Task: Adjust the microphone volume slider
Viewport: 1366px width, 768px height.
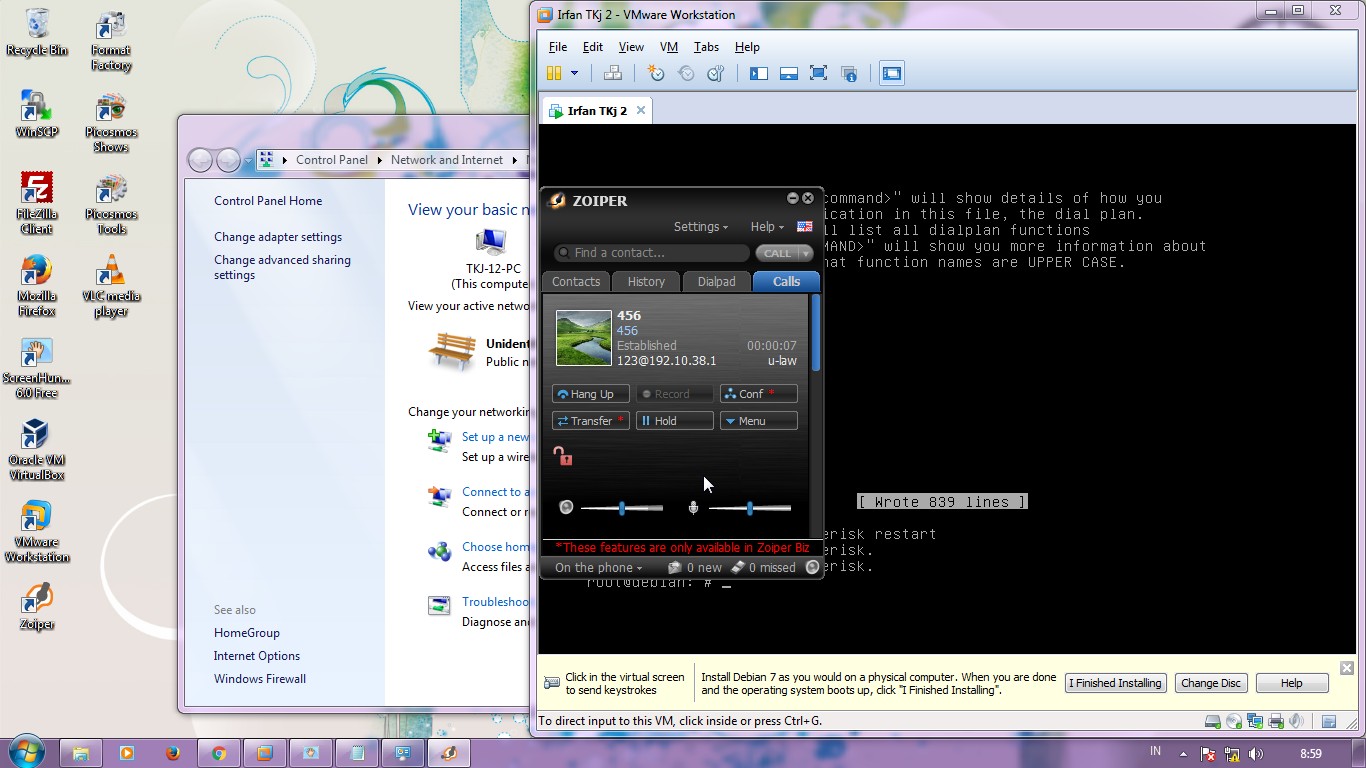Action: [749, 508]
